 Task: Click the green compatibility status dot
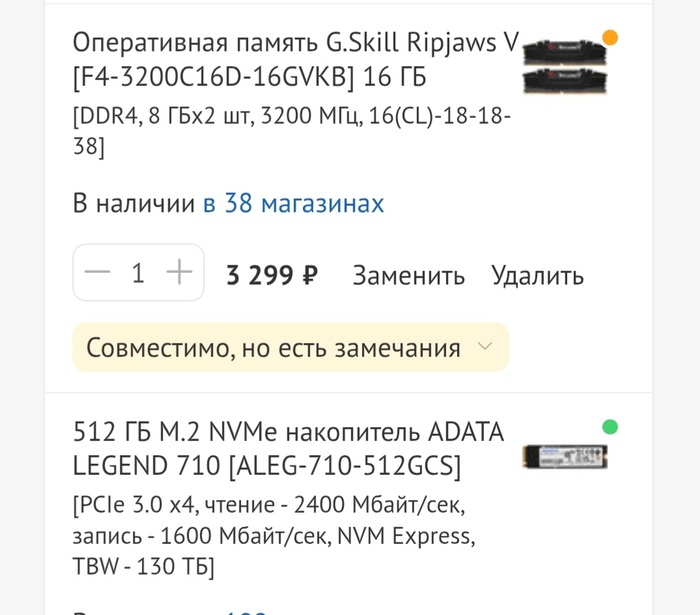pos(610,428)
